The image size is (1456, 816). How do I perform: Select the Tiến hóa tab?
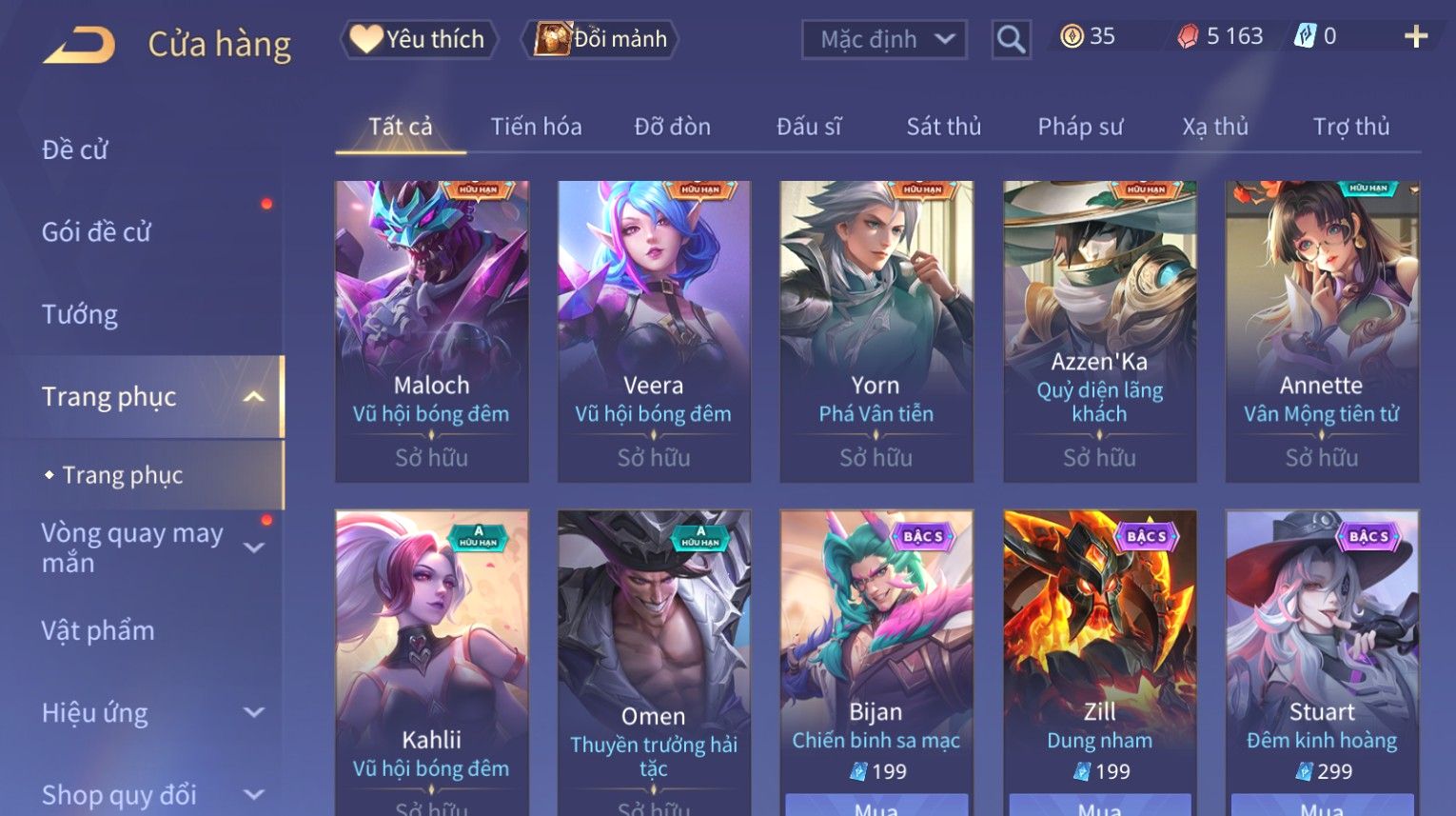coord(536,127)
